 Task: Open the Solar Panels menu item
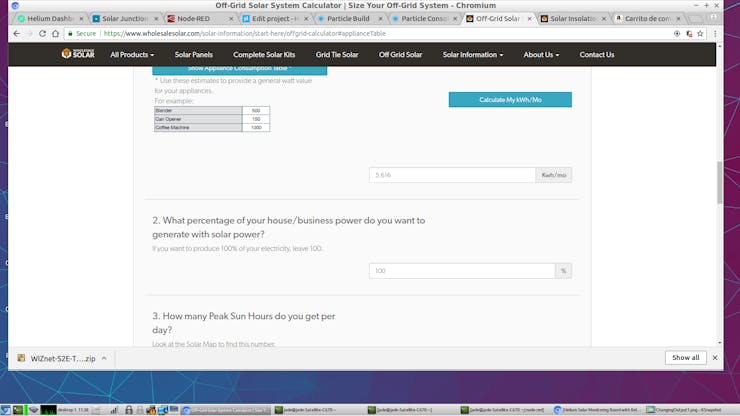[193, 55]
